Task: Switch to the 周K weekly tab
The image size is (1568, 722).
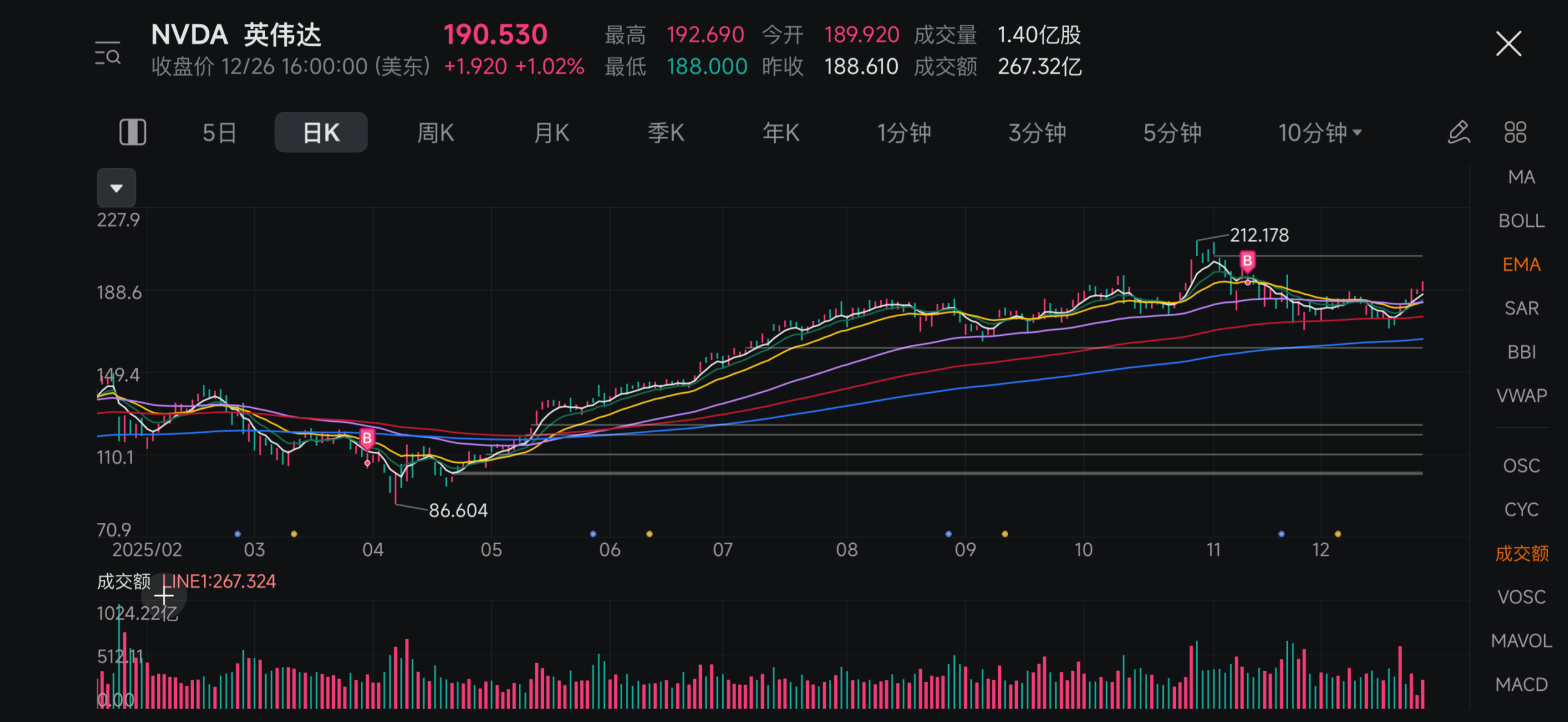Action: point(435,132)
